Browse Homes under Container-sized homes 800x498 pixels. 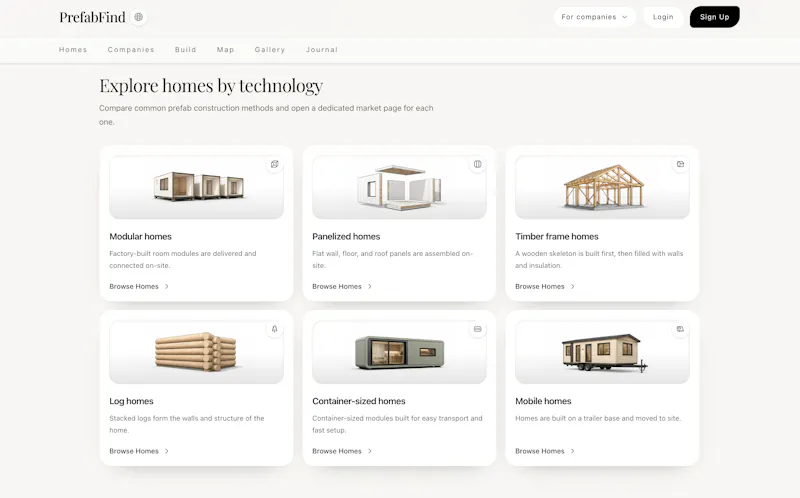(x=337, y=451)
